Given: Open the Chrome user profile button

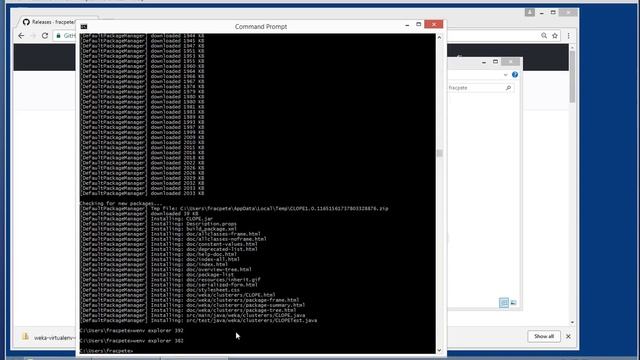Looking at the screenshot, I should tap(530, 12).
